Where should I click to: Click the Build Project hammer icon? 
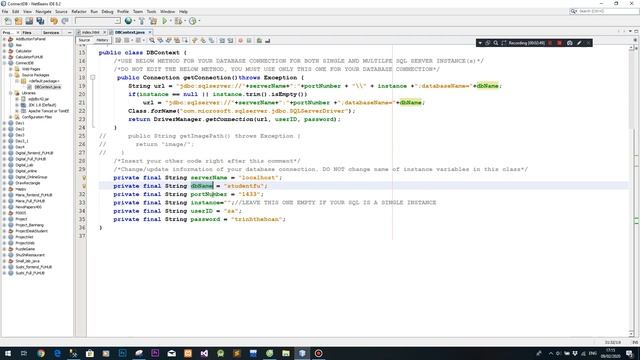pos(142,21)
